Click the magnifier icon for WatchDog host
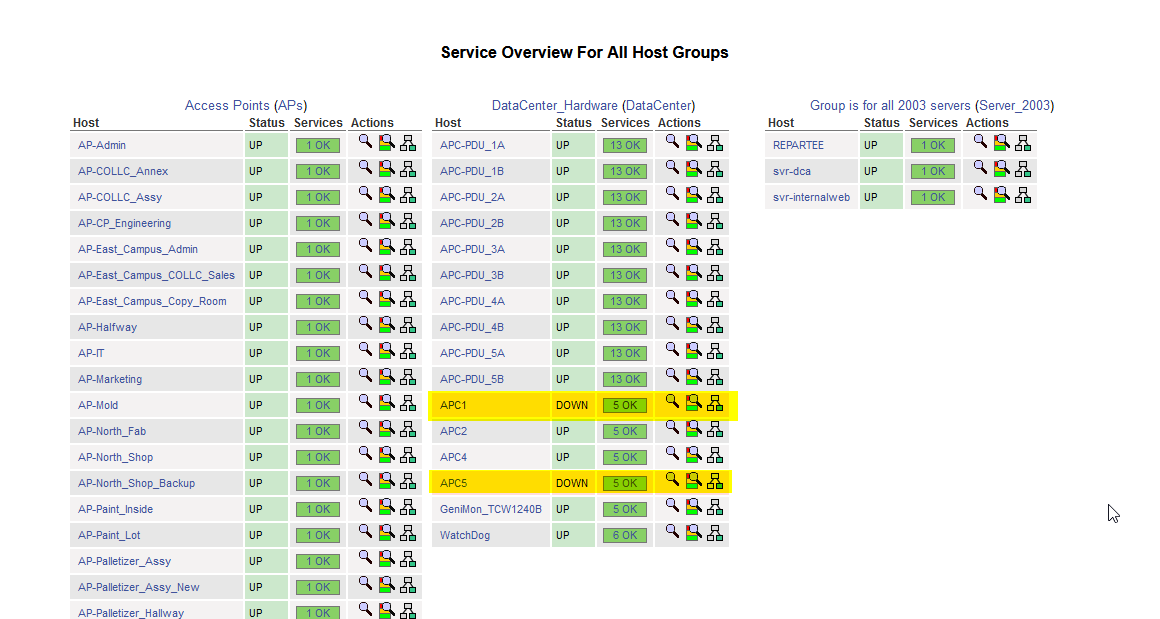The image size is (1160, 619). (x=672, y=533)
